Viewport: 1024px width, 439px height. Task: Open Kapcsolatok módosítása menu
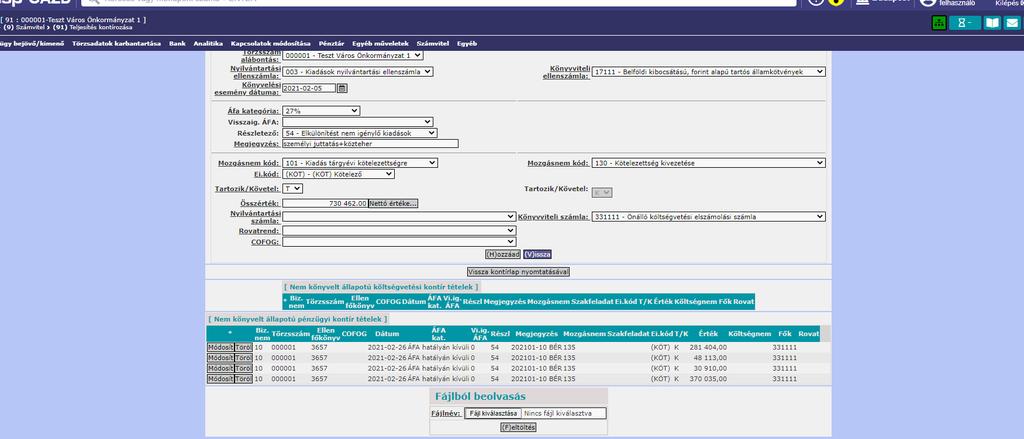pos(270,44)
